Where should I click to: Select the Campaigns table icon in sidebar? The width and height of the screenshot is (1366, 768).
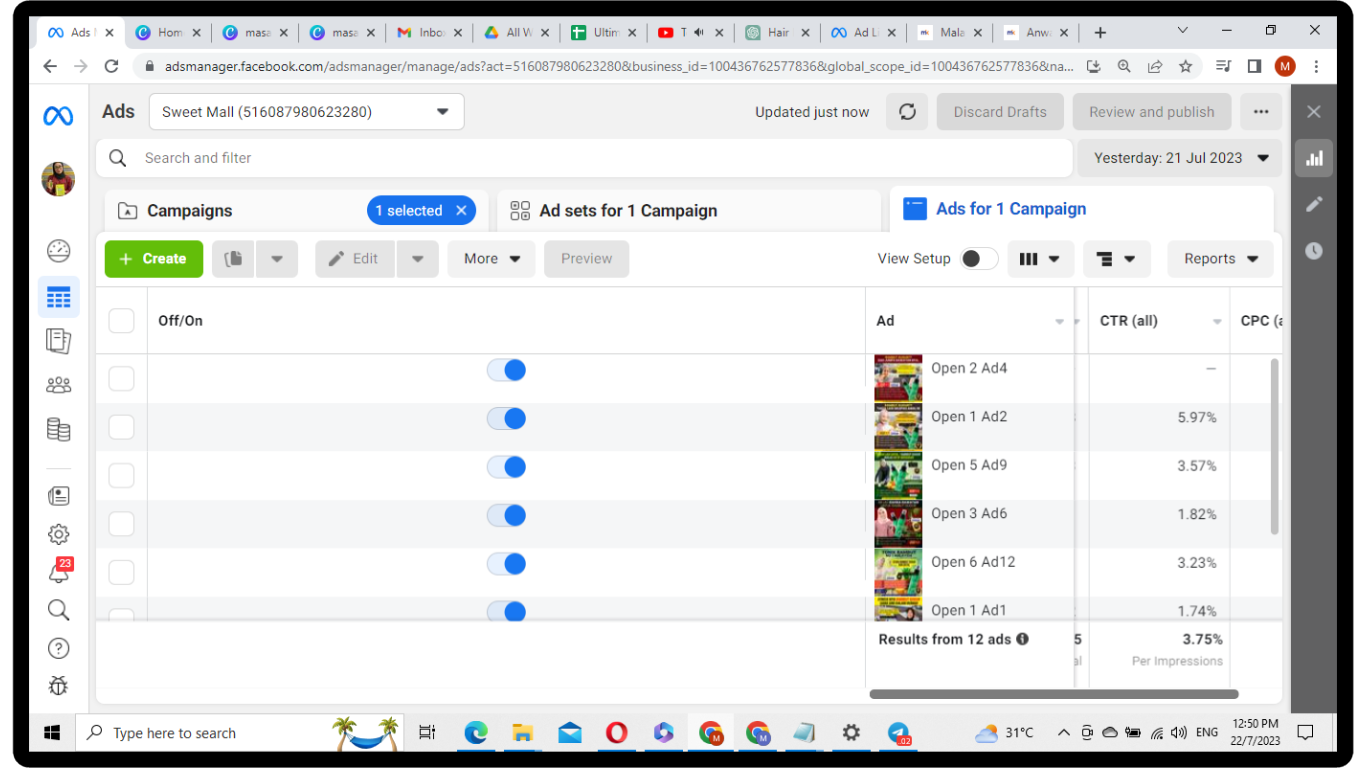58,297
